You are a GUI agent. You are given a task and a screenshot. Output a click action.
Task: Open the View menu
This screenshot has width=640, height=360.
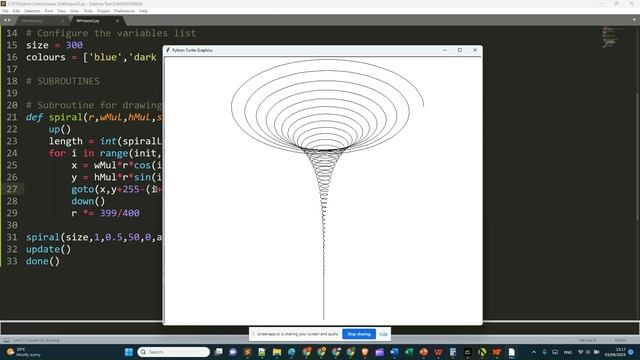pos(61,11)
